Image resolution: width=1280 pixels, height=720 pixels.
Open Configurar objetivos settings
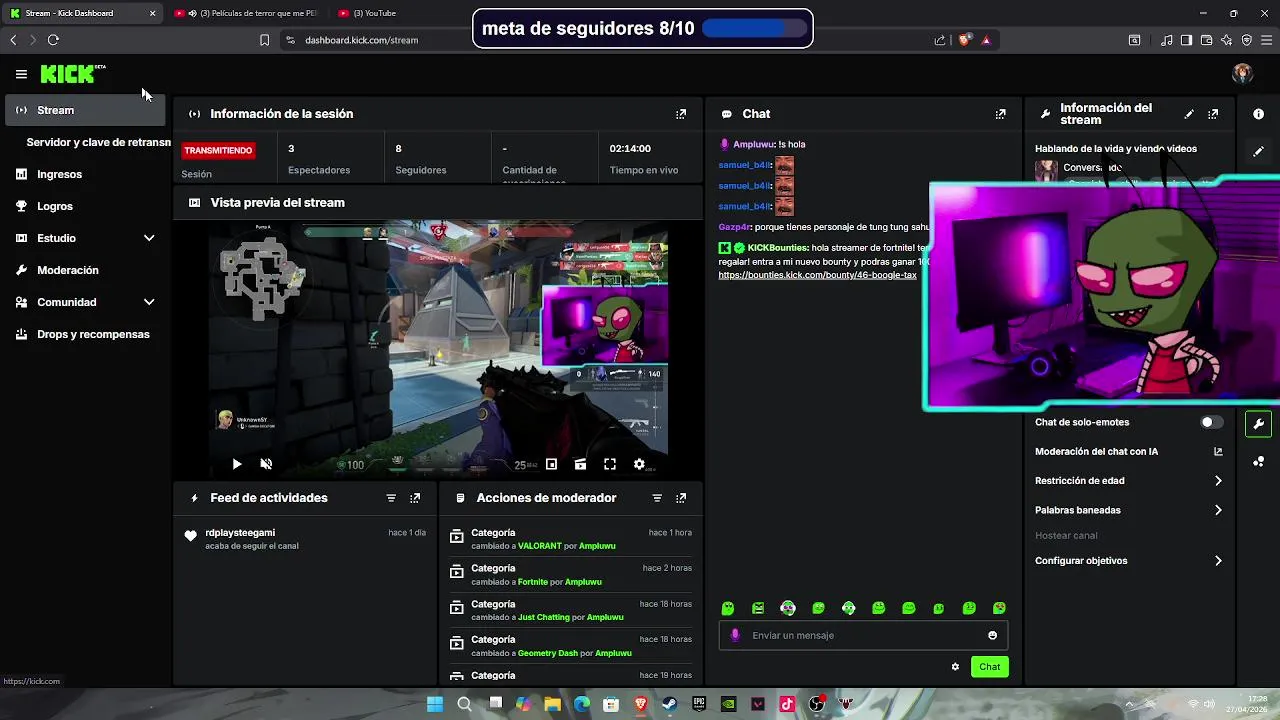click(x=1129, y=561)
